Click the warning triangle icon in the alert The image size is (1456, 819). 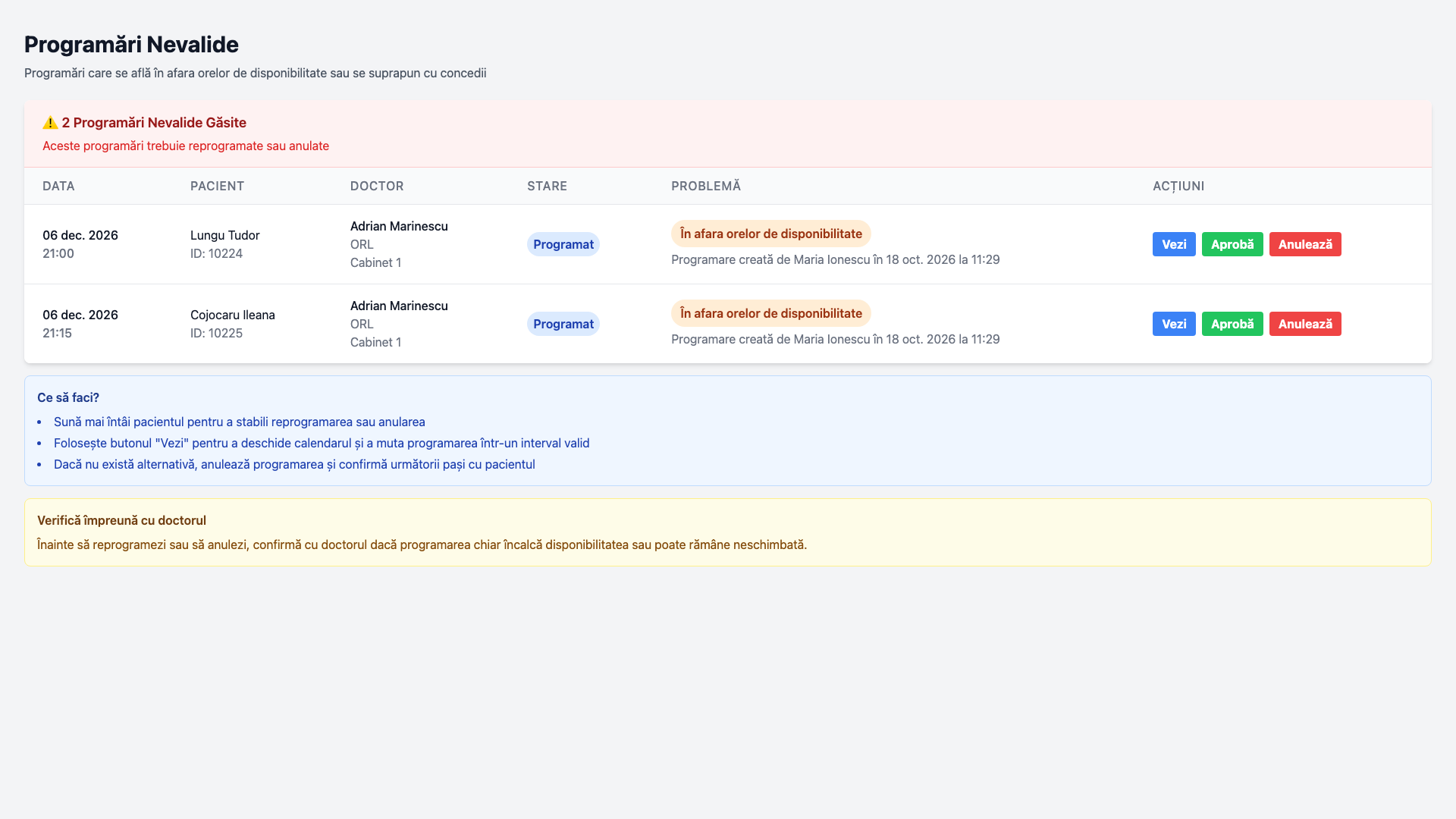tap(50, 123)
